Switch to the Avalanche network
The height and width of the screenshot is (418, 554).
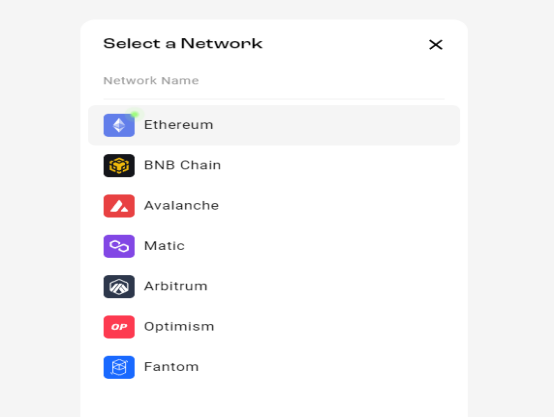181,205
